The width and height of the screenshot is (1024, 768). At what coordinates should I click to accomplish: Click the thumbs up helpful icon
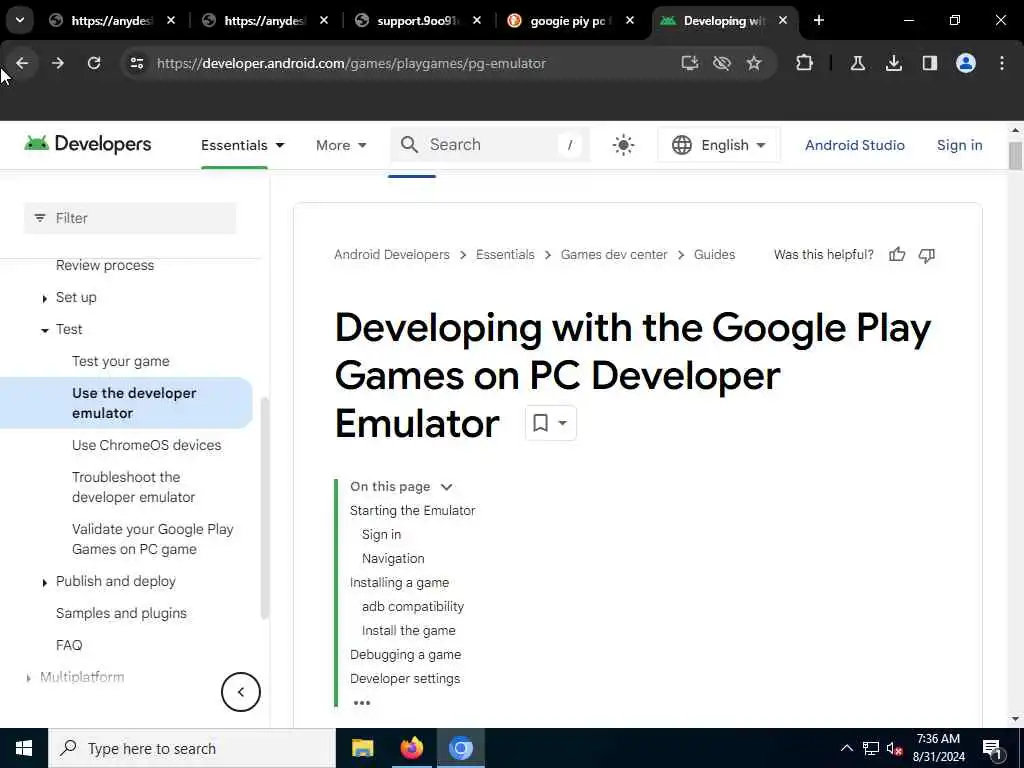coord(897,255)
